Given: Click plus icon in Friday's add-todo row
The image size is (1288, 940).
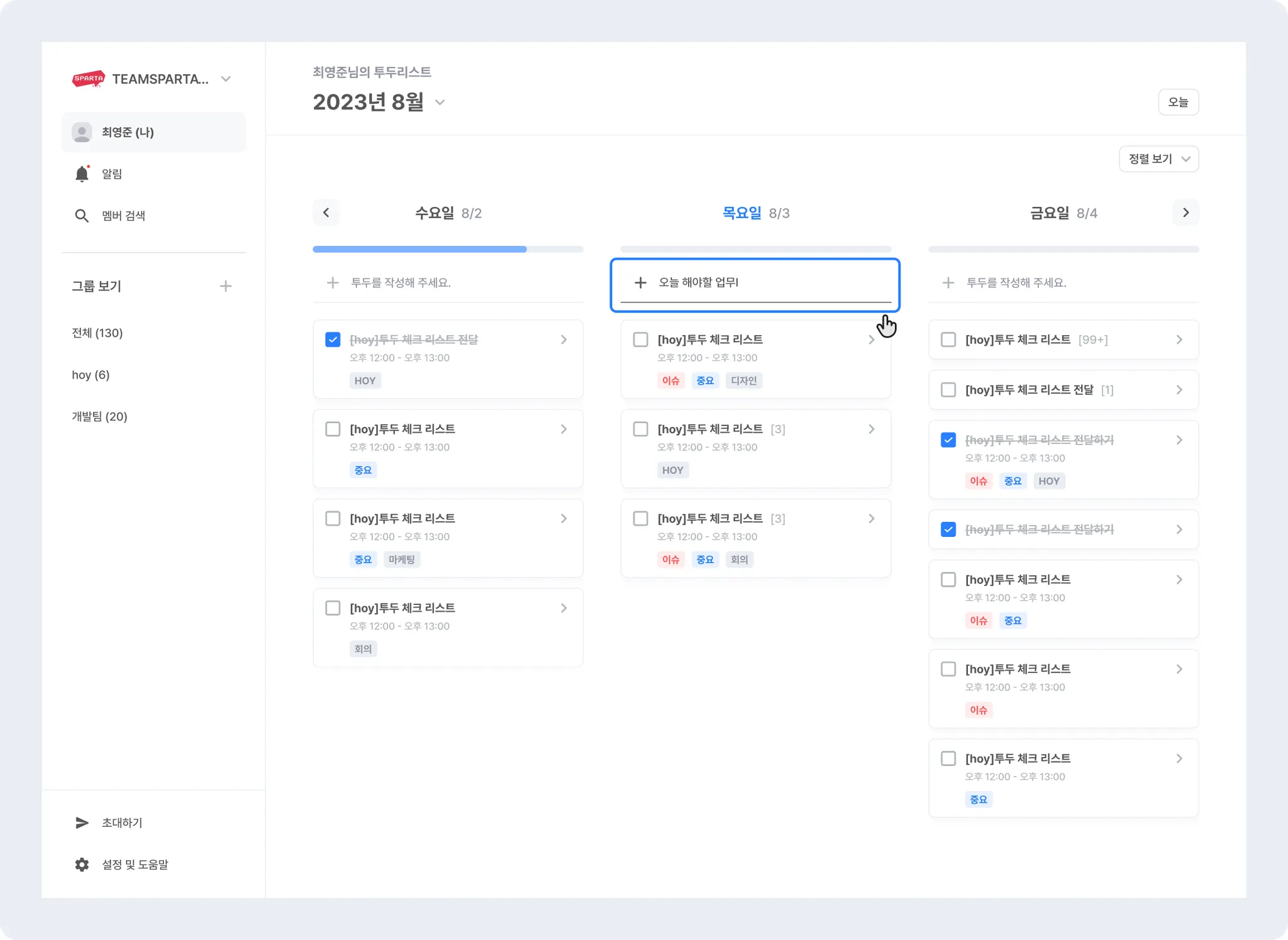Looking at the screenshot, I should (x=948, y=283).
